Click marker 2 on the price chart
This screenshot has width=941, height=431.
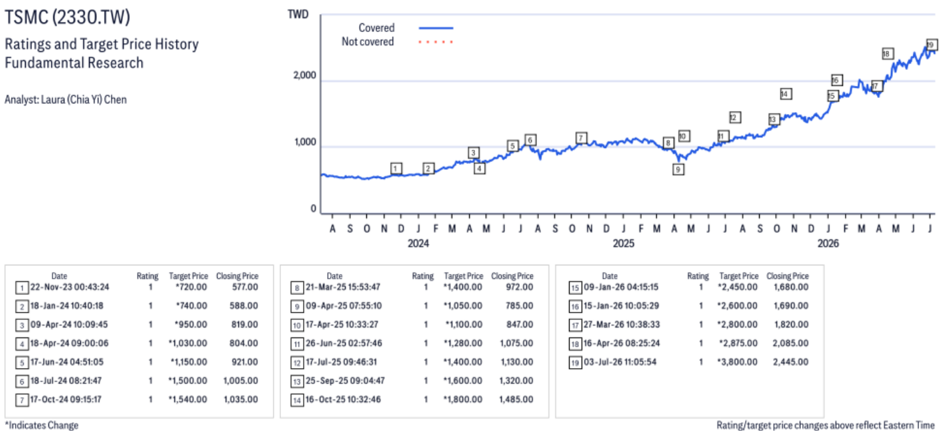[x=428, y=169]
